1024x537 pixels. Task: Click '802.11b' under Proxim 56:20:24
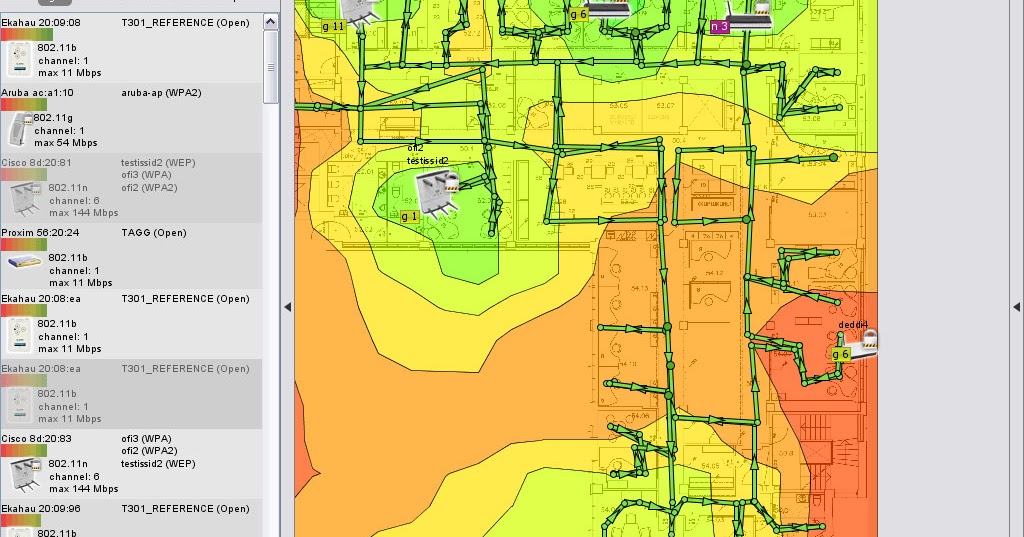point(67,257)
